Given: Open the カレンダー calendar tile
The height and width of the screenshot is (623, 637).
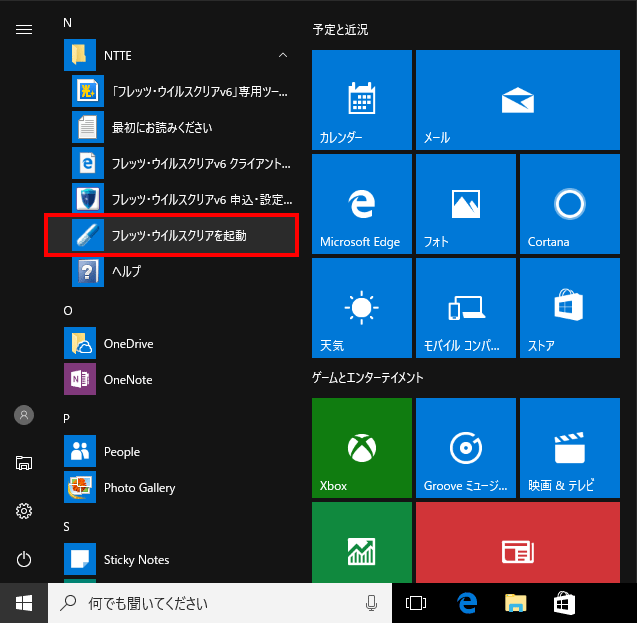Looking at the screenshot, I should click(x=361, y=99).
